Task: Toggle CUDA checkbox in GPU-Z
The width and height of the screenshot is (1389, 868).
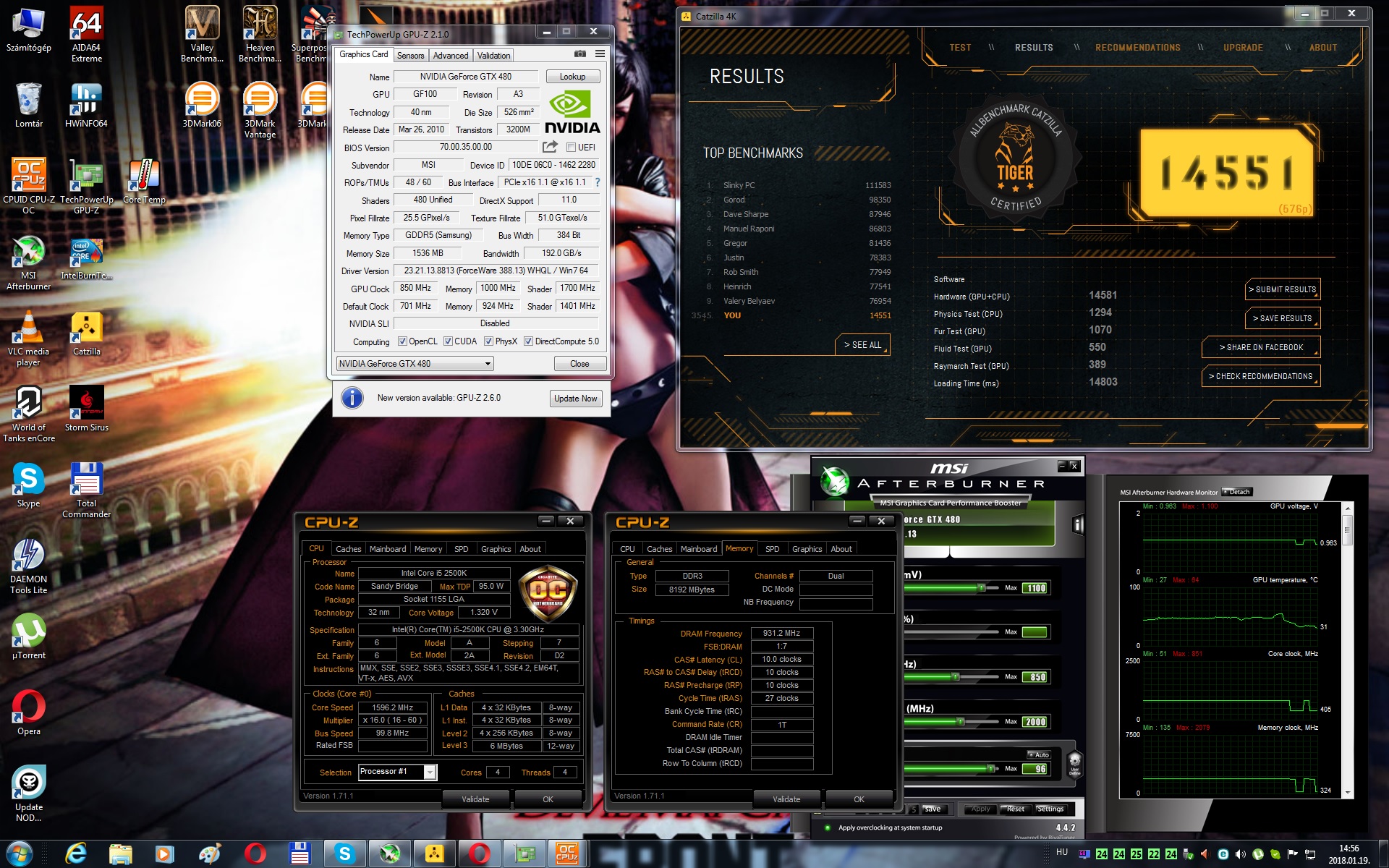Action: [448, 341]
